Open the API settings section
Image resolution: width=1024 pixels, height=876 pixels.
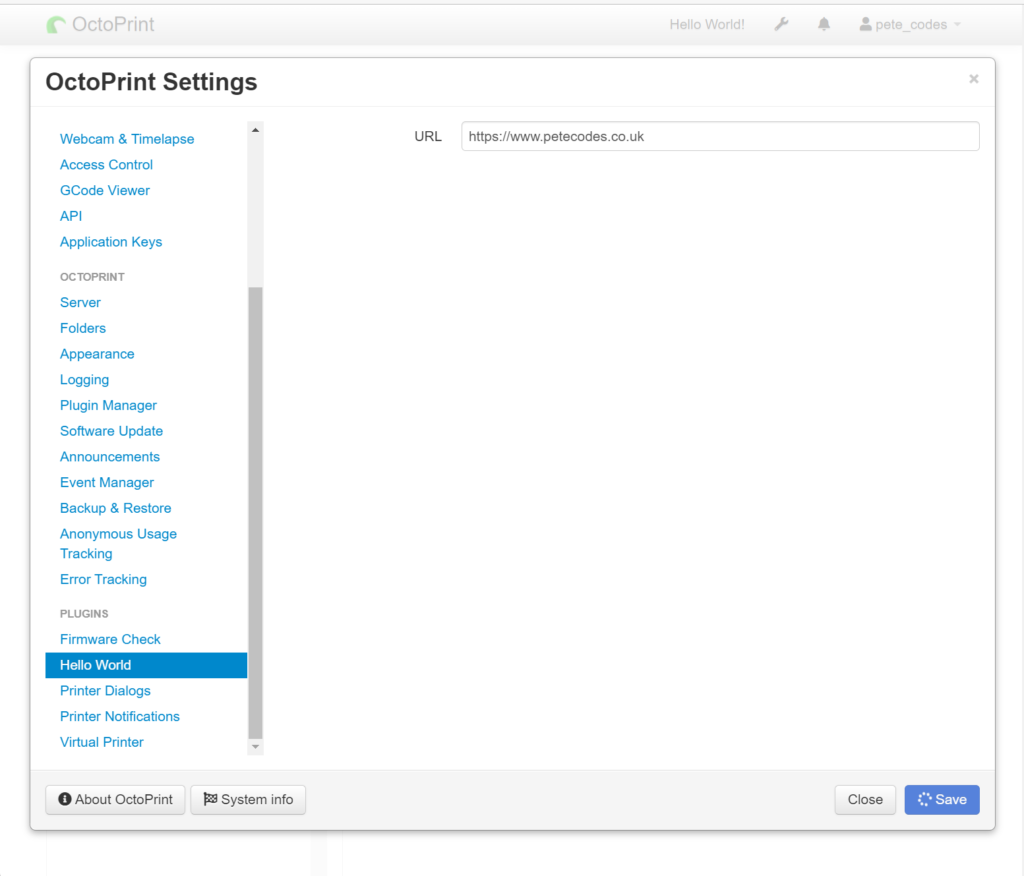coord(71,216)
